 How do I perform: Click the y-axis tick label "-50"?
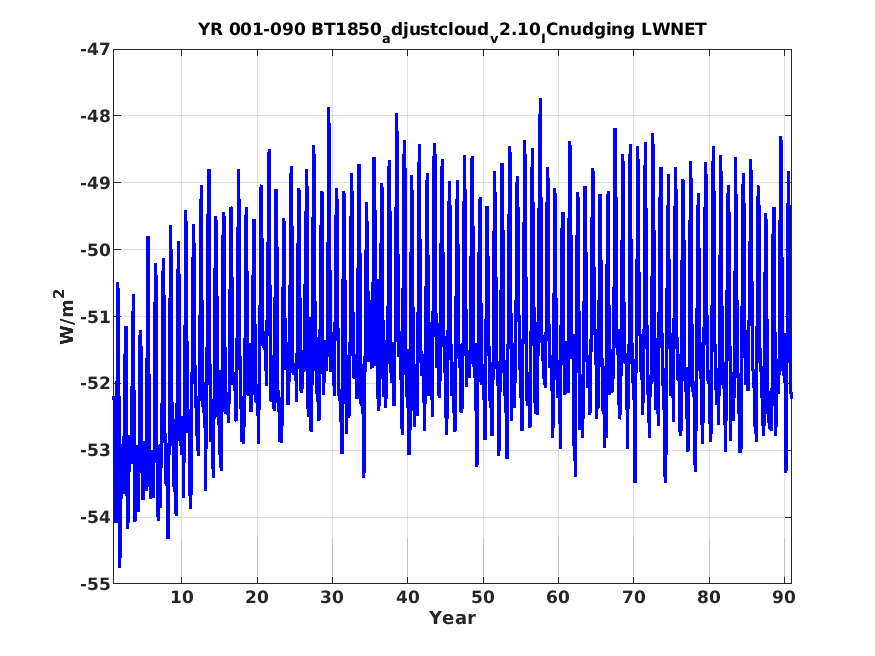click(95, 250)
